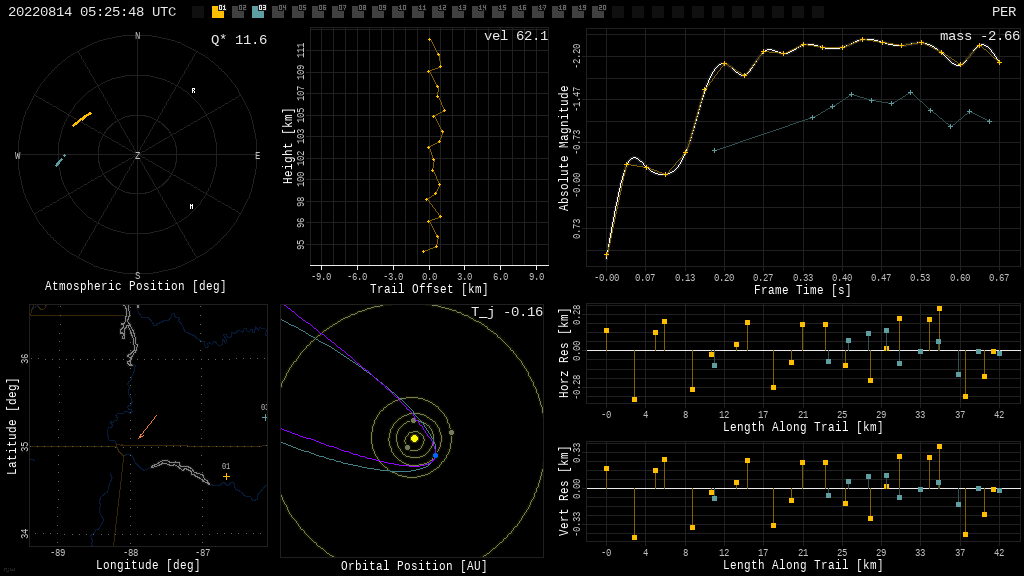Image resolution: width=1024 pixels, height=576 pixels.
Task: Click the gray station 07 indicator square
Action: point(338,12)
